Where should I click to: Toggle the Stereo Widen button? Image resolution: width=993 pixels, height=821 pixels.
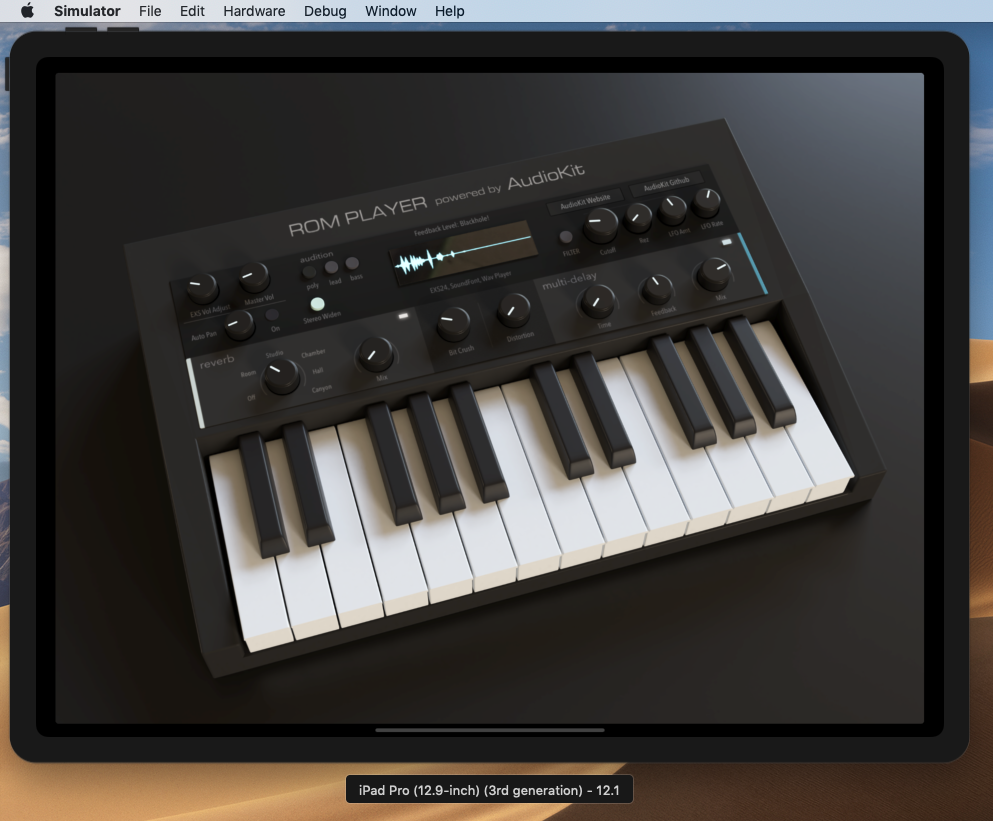tap(317, 303)
